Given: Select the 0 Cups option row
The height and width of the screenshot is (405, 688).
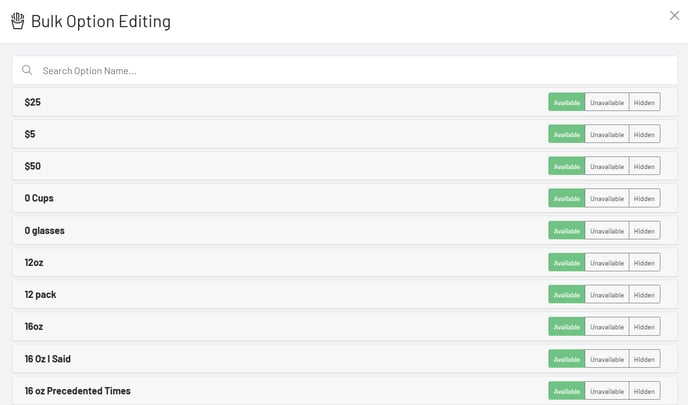Looking at the screenshot, I should click(280, 198).
